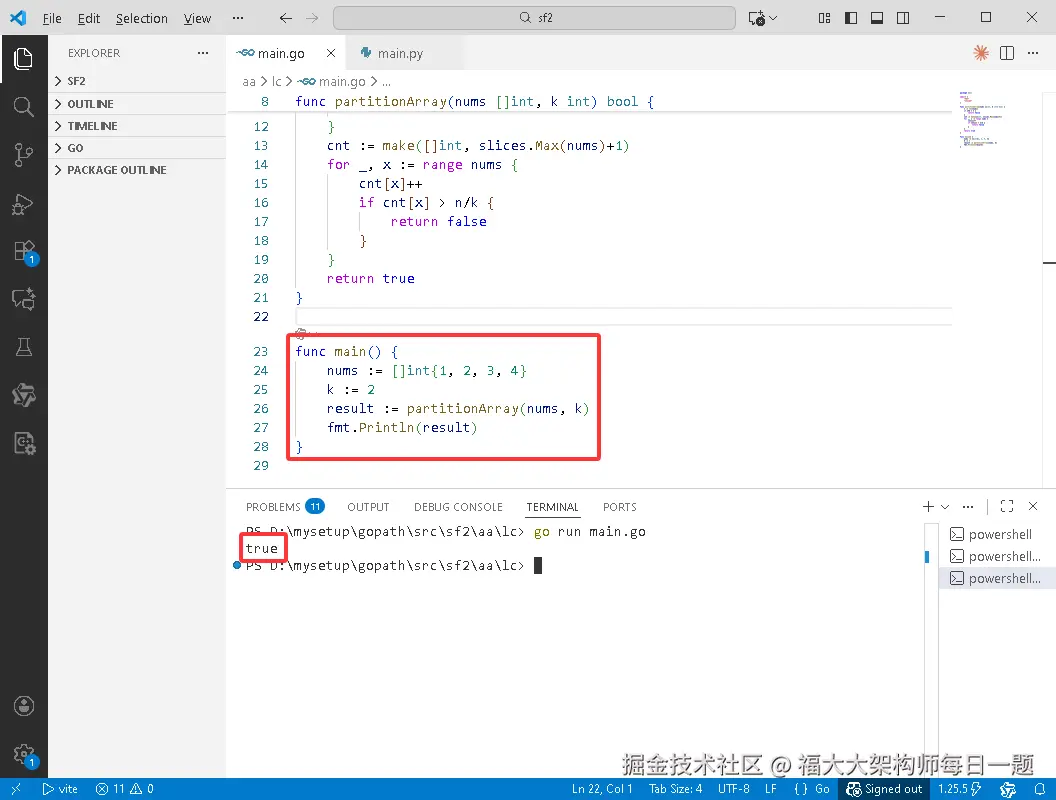1056x800 pixels.
Task: Toggle the secondary side bar visibility
Action: pos(903,18)
